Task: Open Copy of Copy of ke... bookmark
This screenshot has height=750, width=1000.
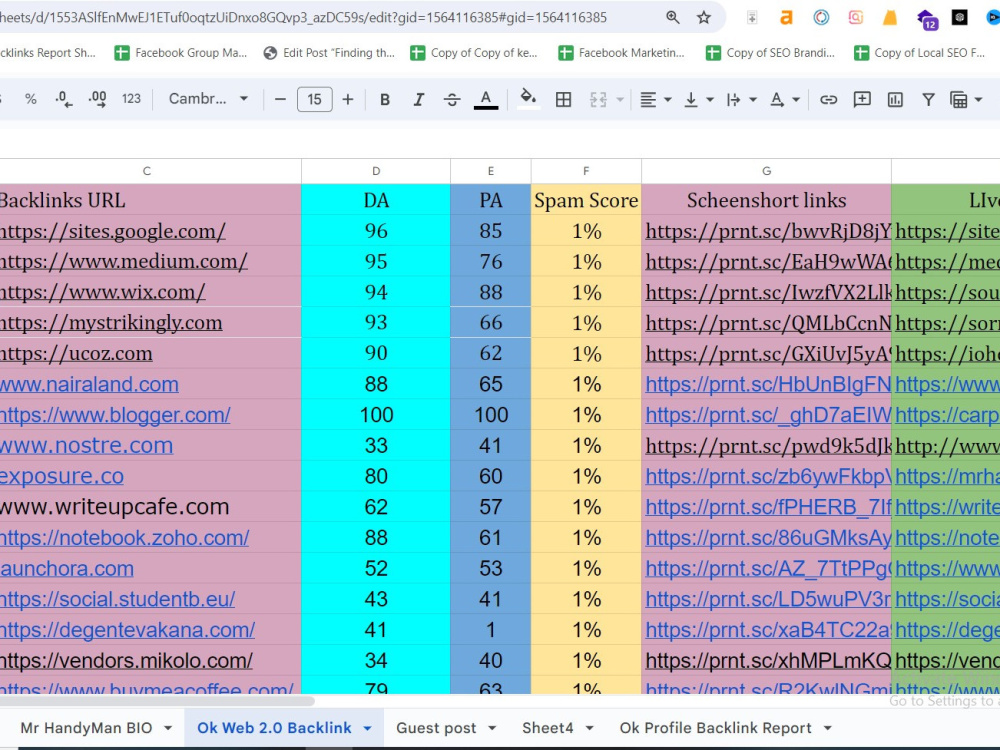Action: click(474, 53)
